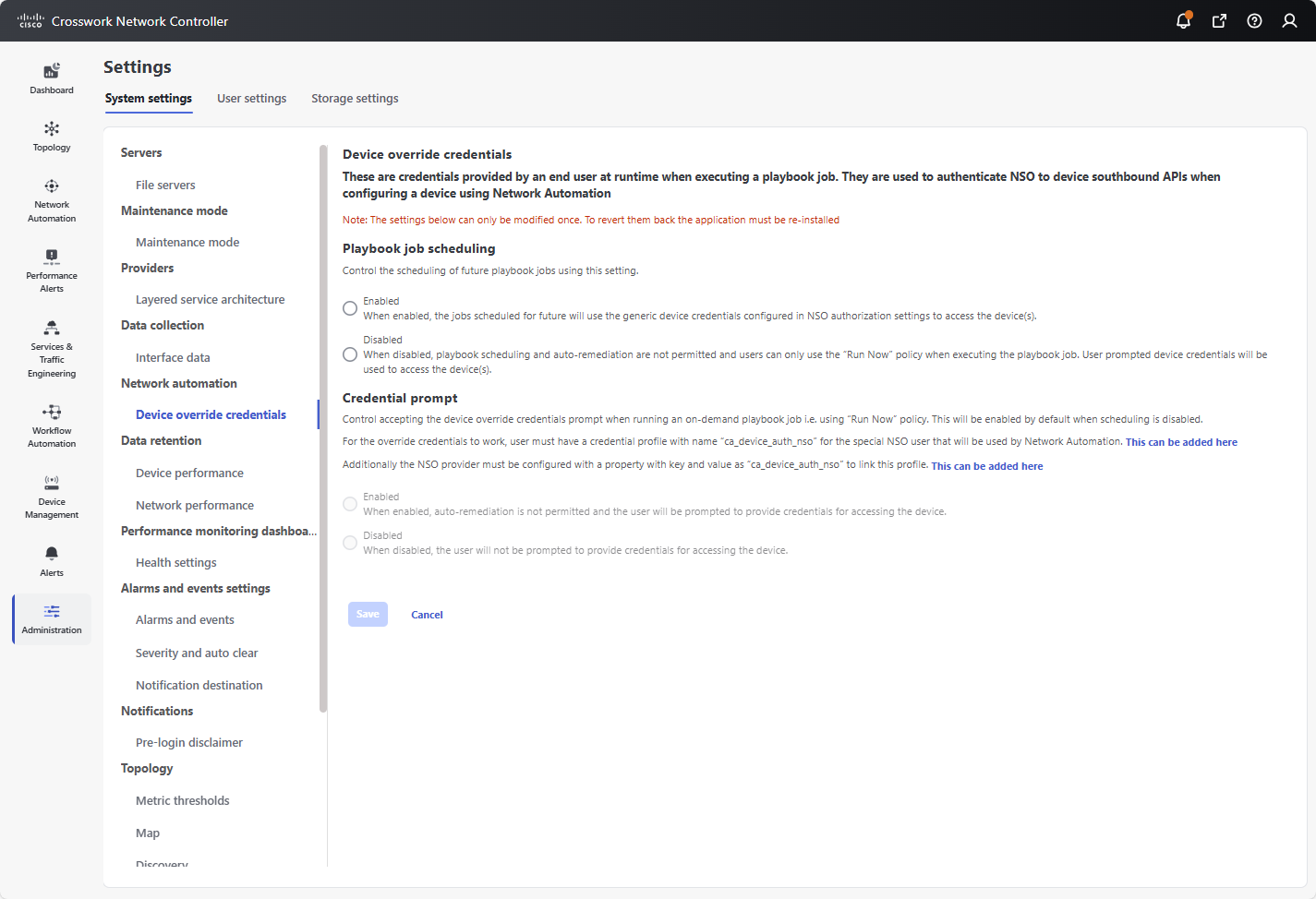Image resolution: width=1316 pixels, height=899 pixels.
Task: Click credential profile 'This can be added here' link
Action: coord(1181,442)
